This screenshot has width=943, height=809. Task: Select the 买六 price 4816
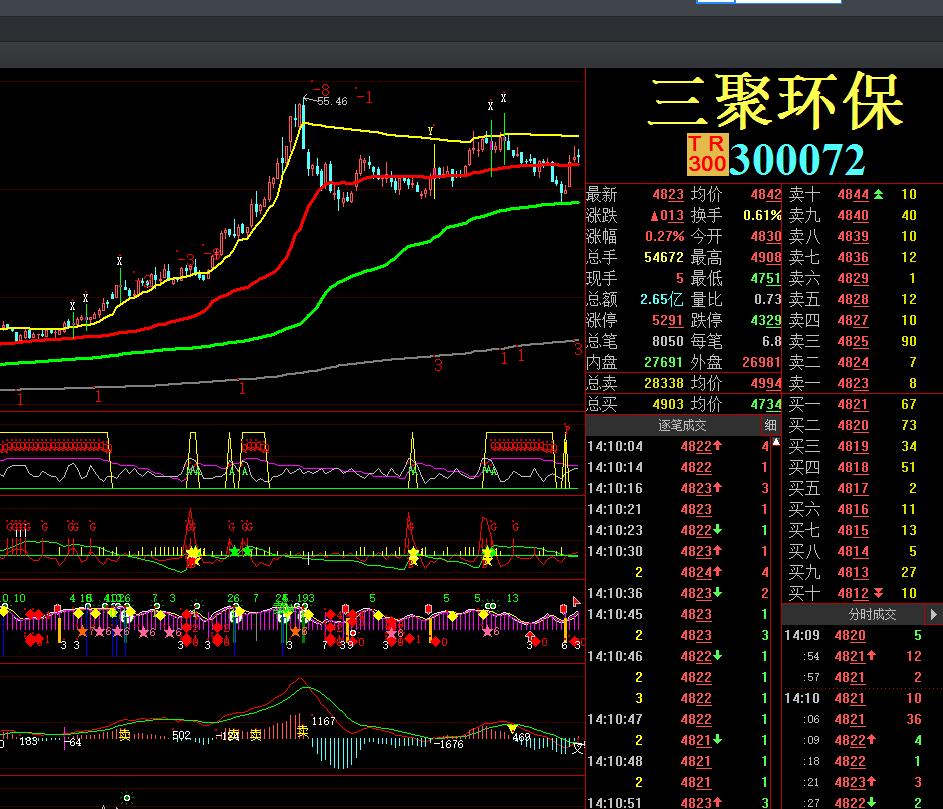(853, 509)
